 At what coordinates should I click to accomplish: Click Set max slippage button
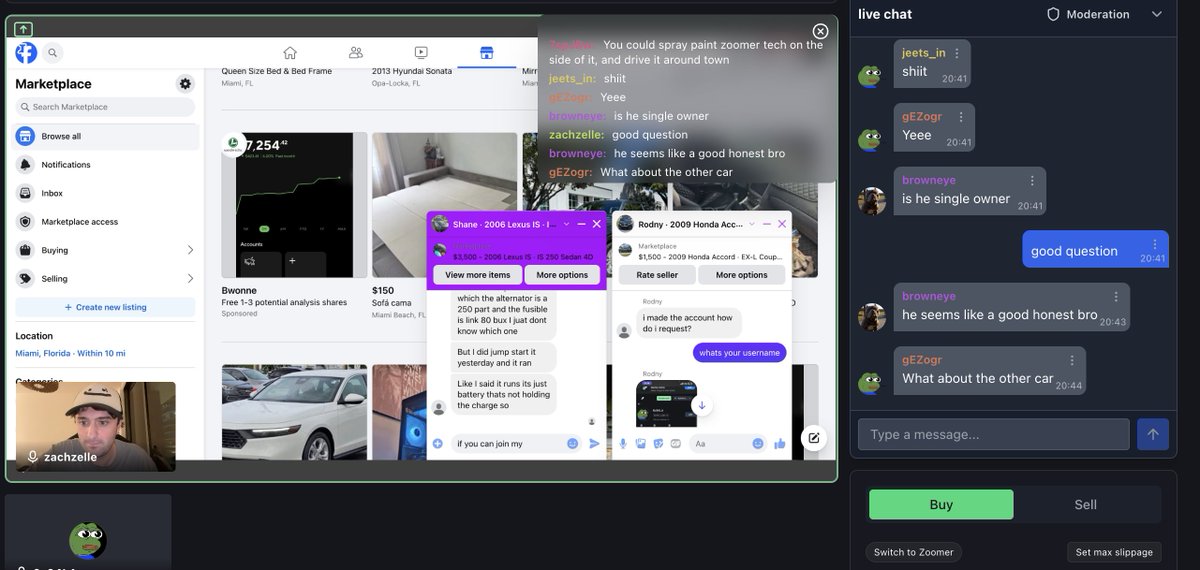1114,552
